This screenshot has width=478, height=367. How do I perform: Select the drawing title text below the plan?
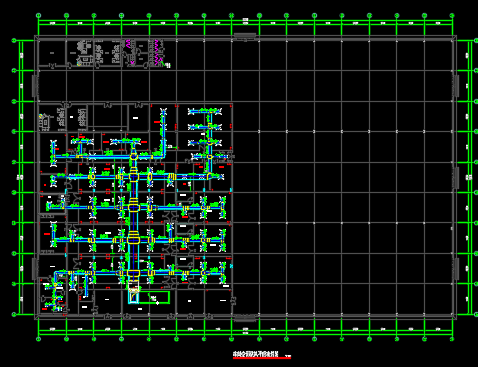click(255, 354)
